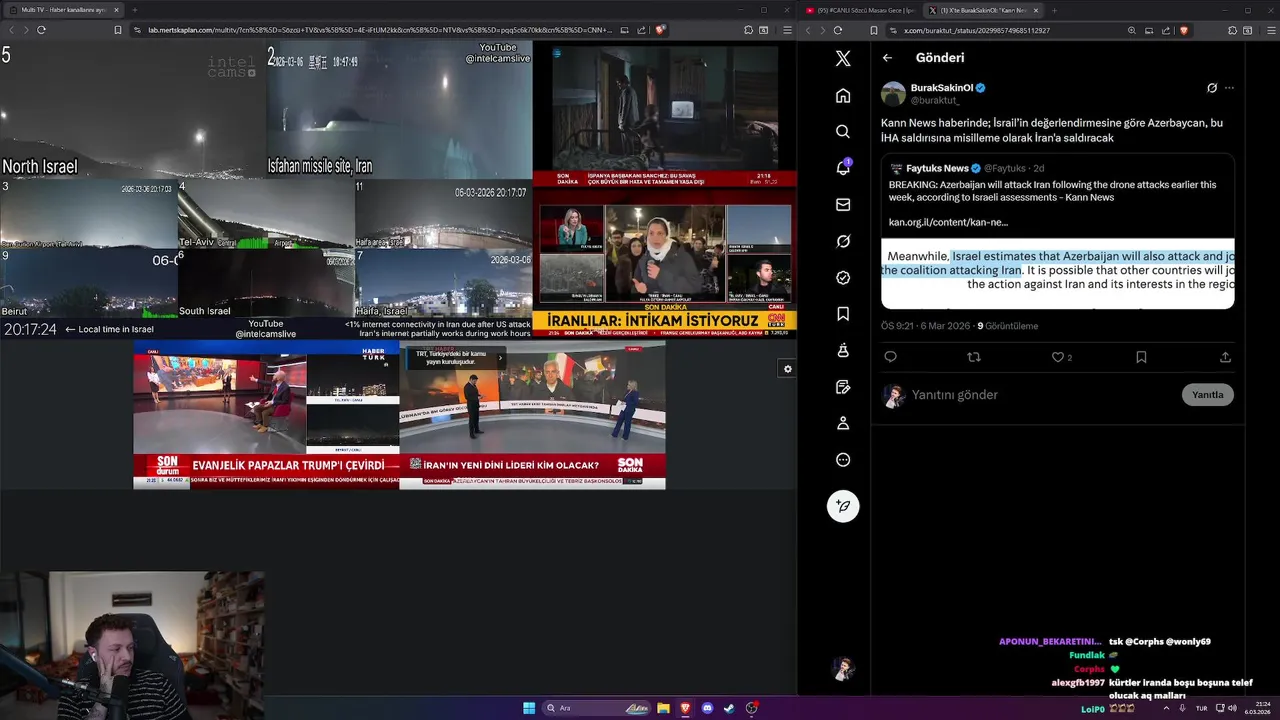Close the X BurakSakinOl tab

pyautogui.click(x=1035, y=10)
